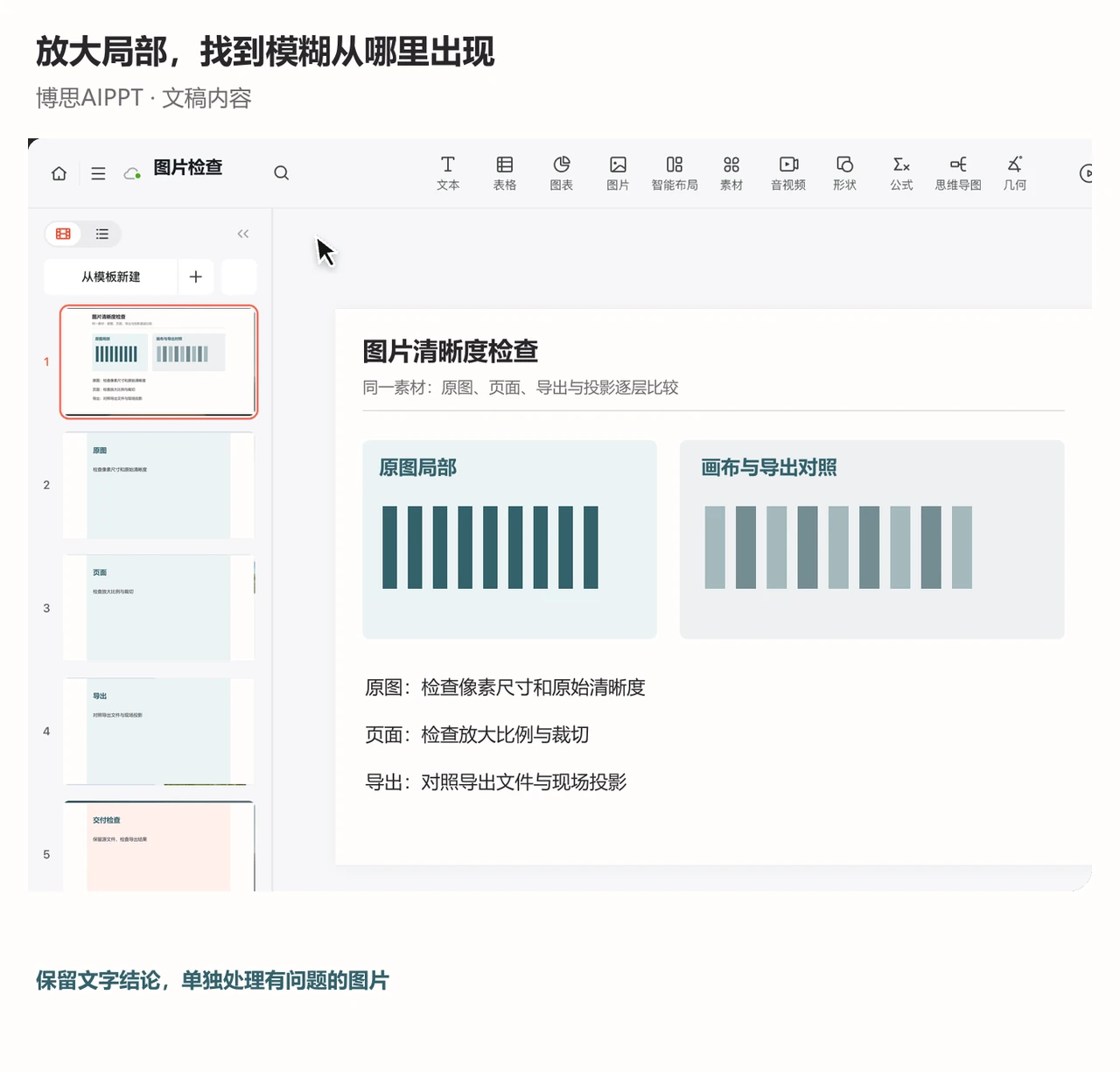Click the subtitle 同一素材：原图、页面、导出与投影逐层比较
Viewport: 1120px width, 1072px height.
(x=521, y=388)
